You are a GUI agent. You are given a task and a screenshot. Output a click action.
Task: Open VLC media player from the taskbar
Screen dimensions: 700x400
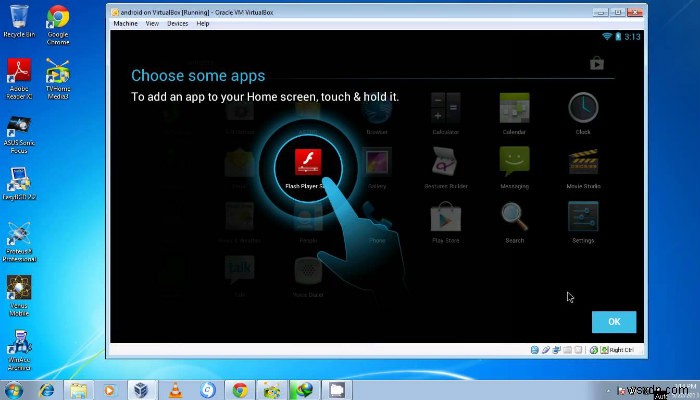click(175, 390)
